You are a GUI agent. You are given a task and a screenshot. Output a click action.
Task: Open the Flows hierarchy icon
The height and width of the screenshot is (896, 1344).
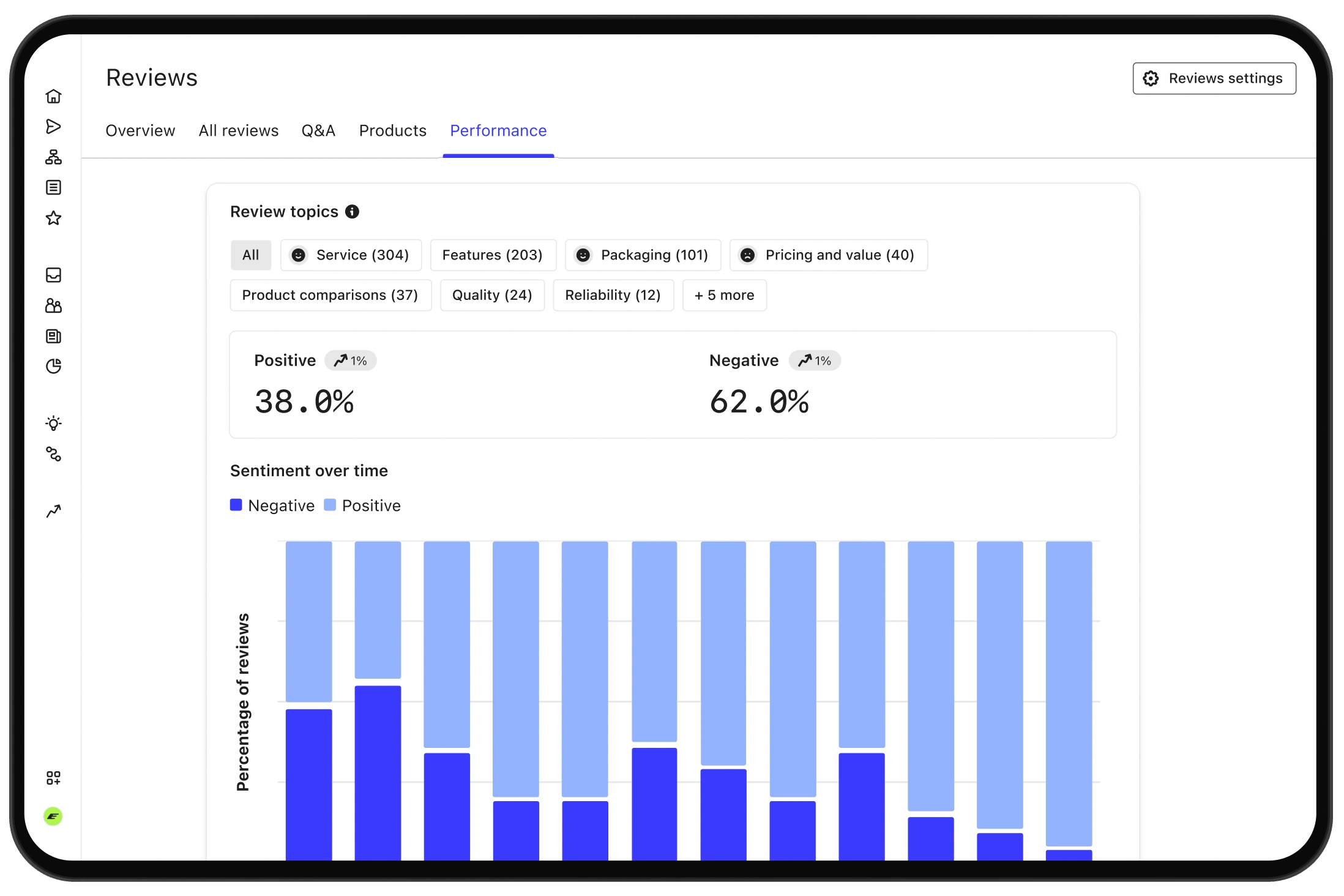(53, 157)
